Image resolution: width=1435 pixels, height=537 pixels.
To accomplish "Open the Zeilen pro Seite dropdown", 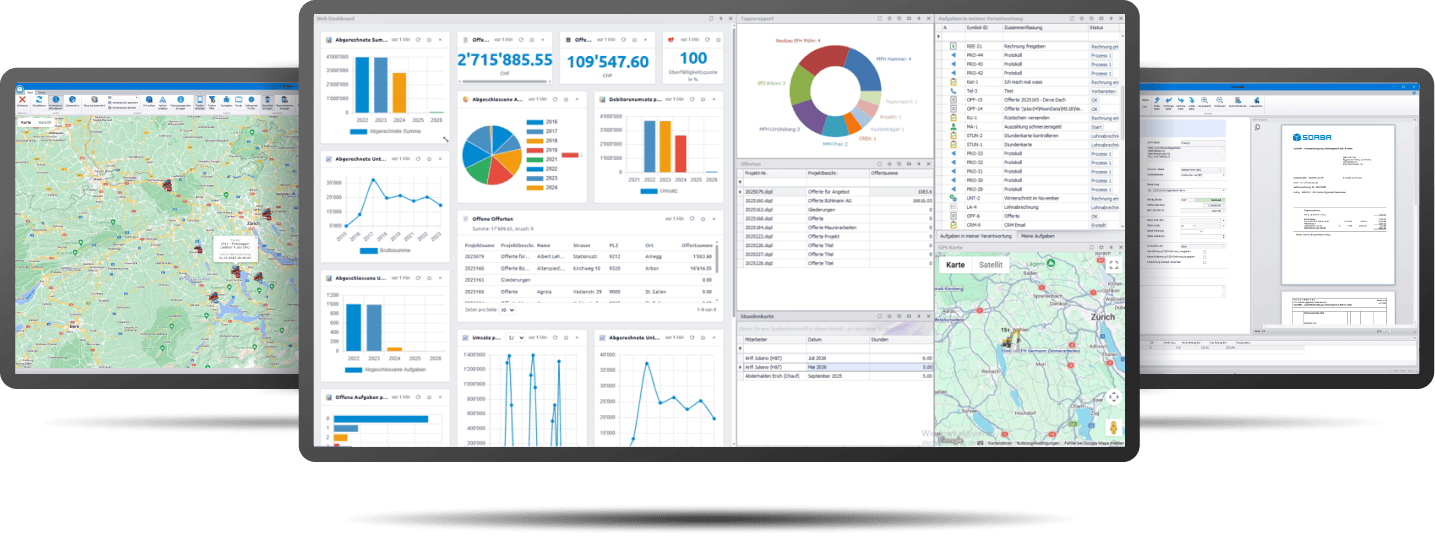I will point(507,310).
